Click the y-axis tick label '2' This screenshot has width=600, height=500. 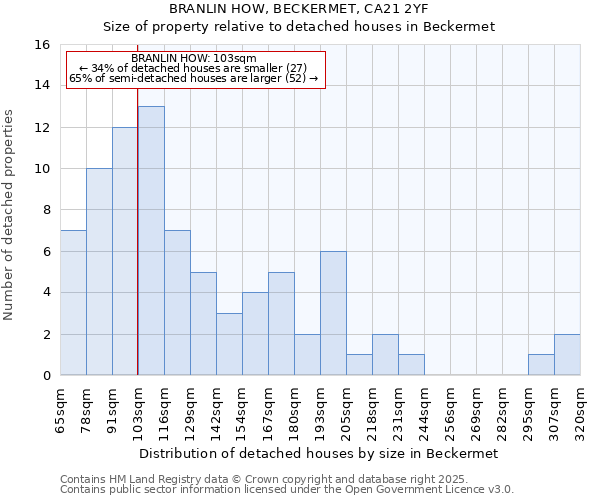tap(47, 334)
